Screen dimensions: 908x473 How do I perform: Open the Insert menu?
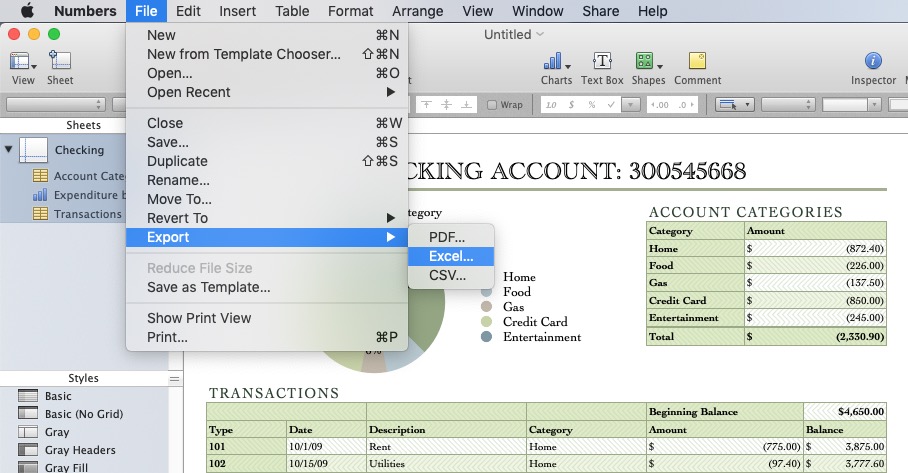[237, 11]
